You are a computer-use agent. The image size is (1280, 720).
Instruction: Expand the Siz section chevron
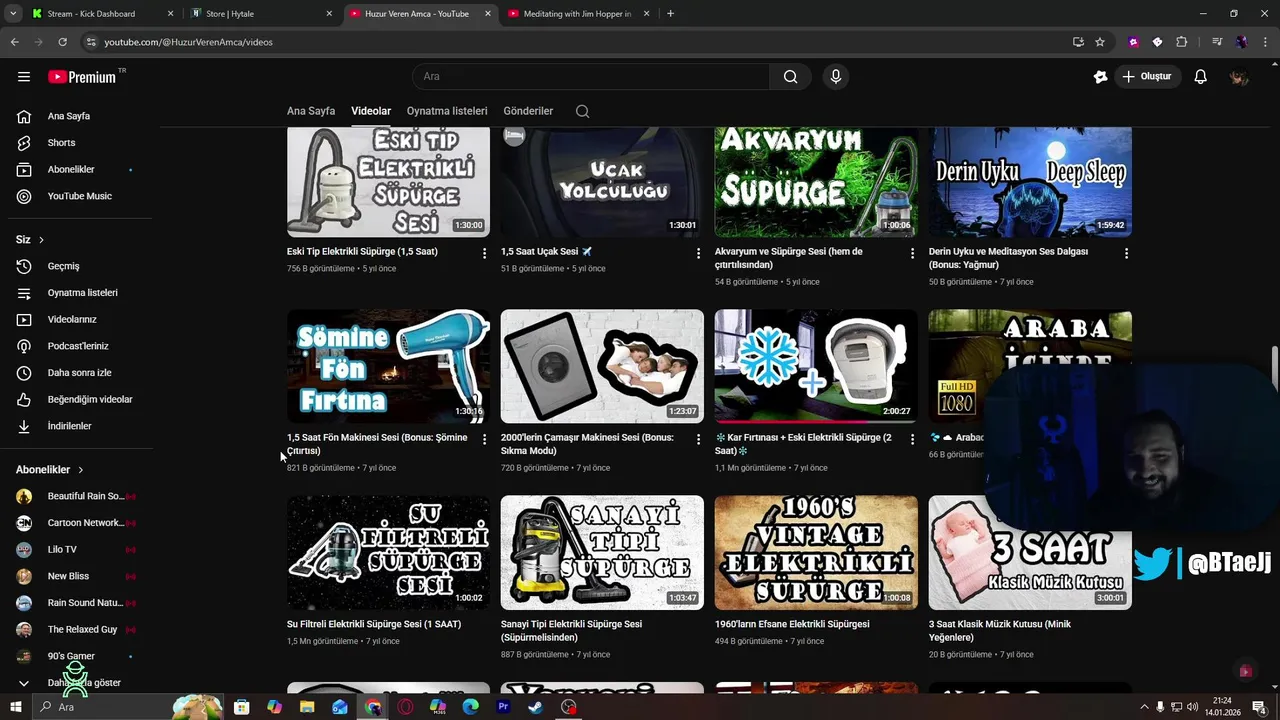[x=41, y=240]
